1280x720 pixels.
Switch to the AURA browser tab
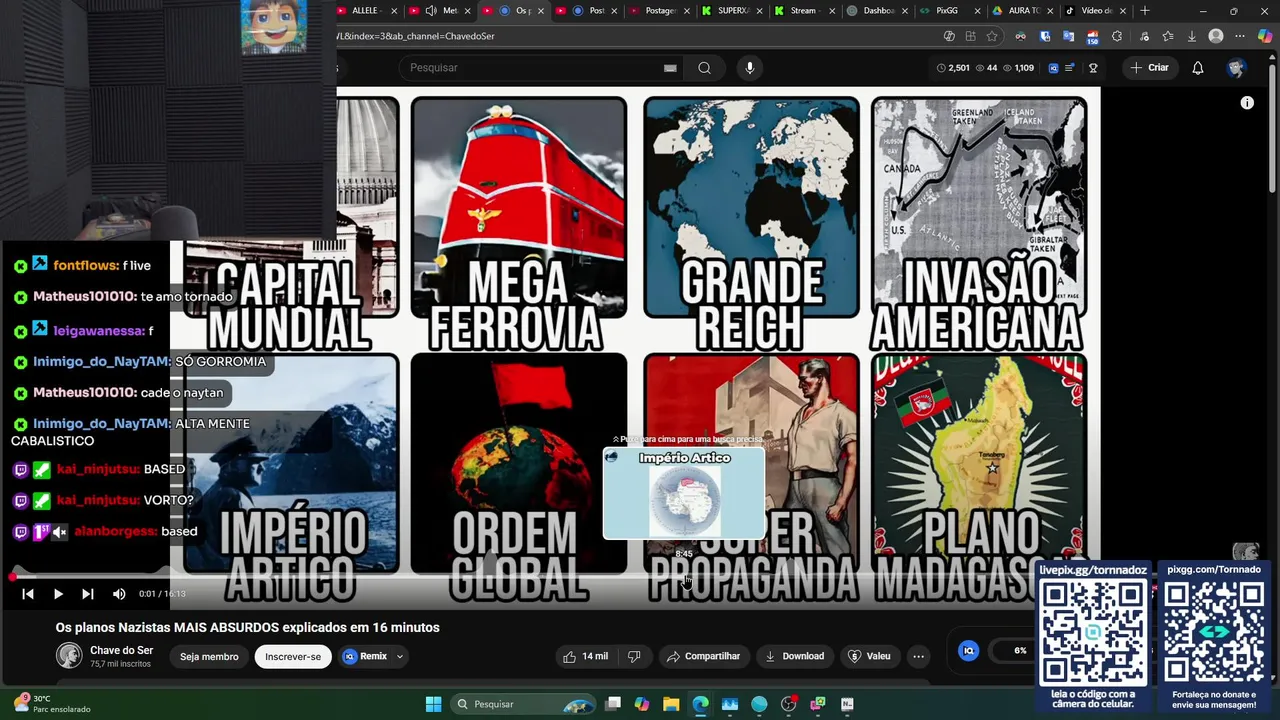pyautogui.click(x=1021, y=11)
